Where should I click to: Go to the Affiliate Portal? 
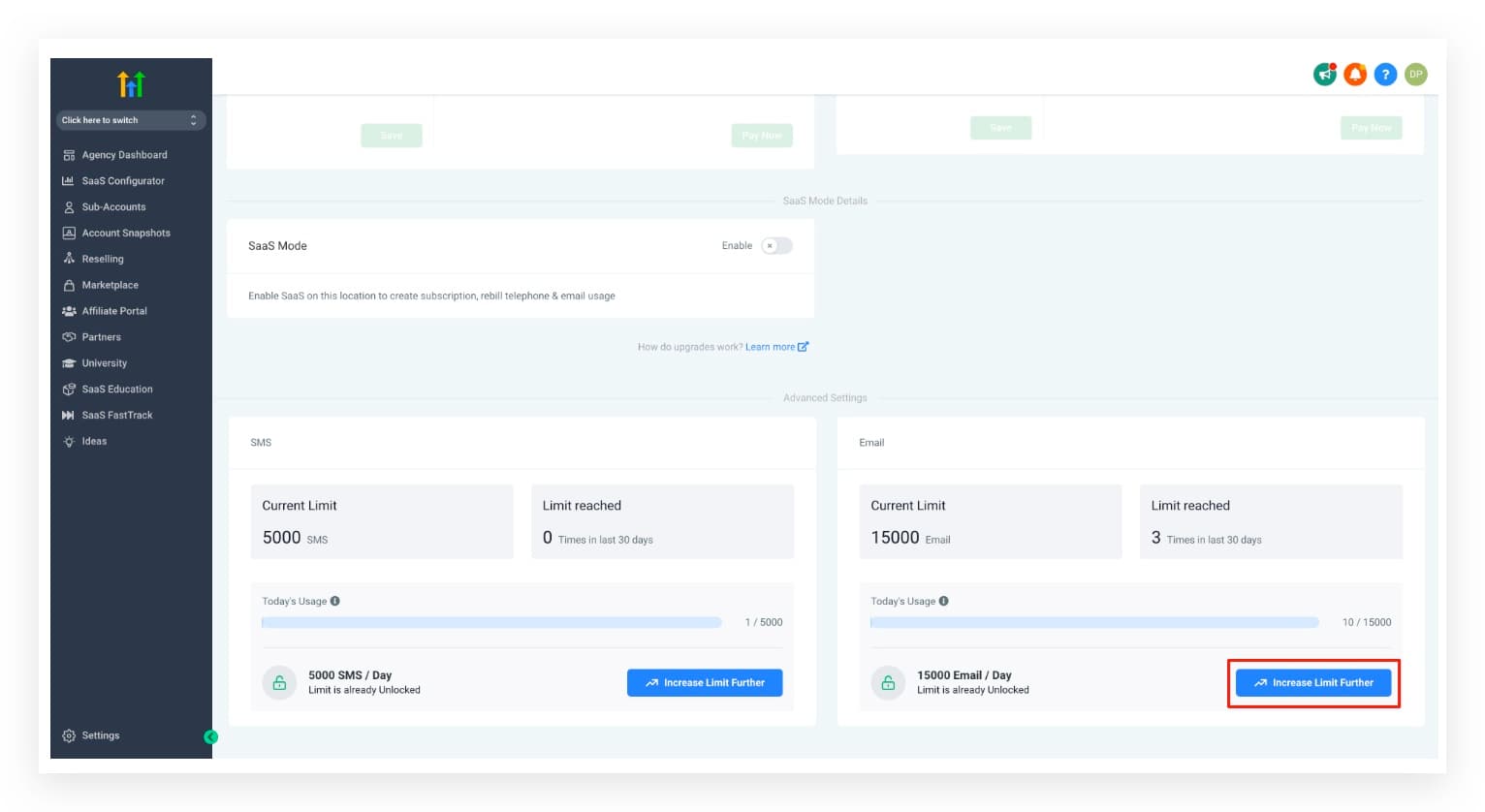coord(115,310)
